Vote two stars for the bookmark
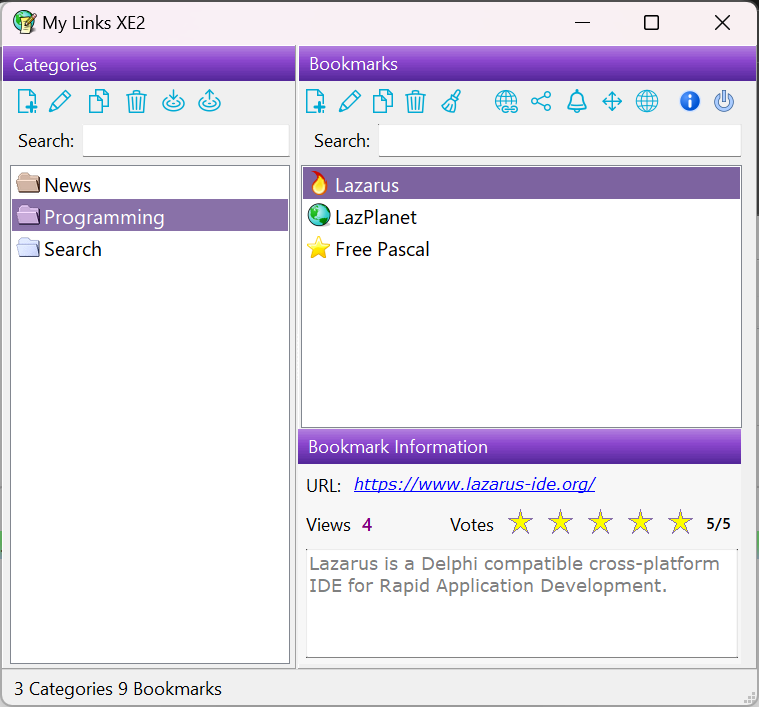 click(560, 522)
